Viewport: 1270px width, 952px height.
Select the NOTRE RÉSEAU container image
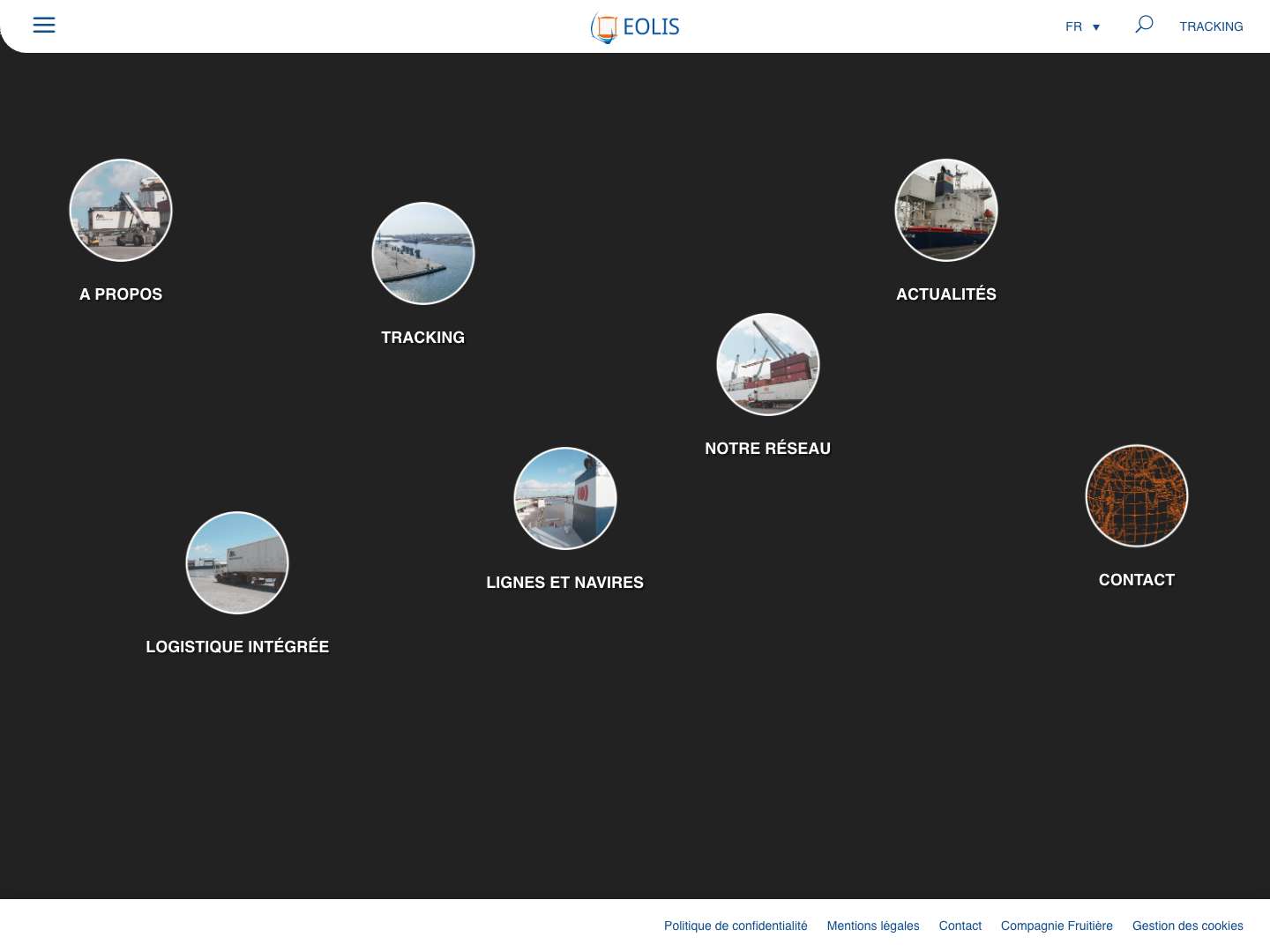767,364
